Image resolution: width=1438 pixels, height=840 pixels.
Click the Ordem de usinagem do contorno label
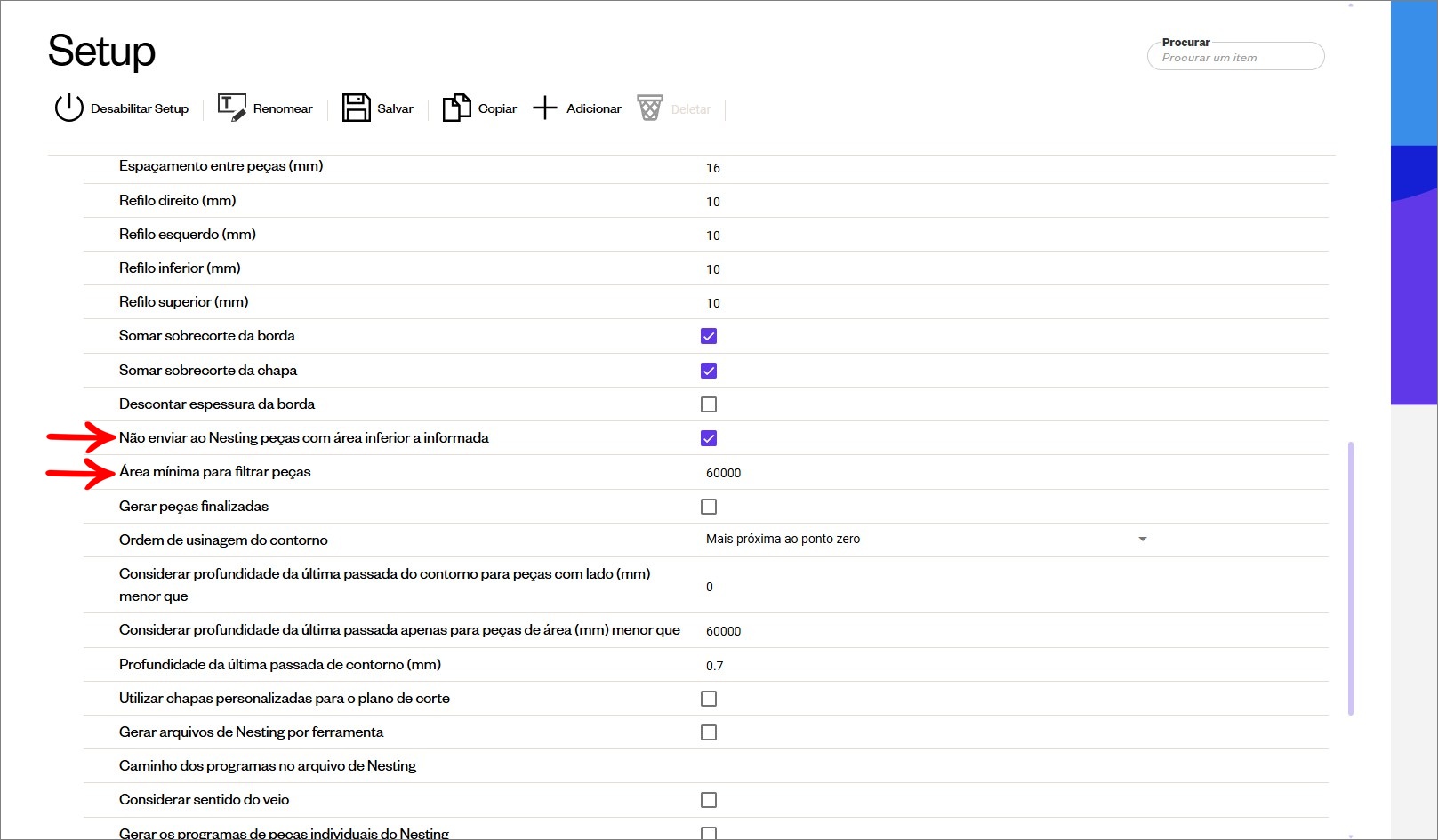223,540
